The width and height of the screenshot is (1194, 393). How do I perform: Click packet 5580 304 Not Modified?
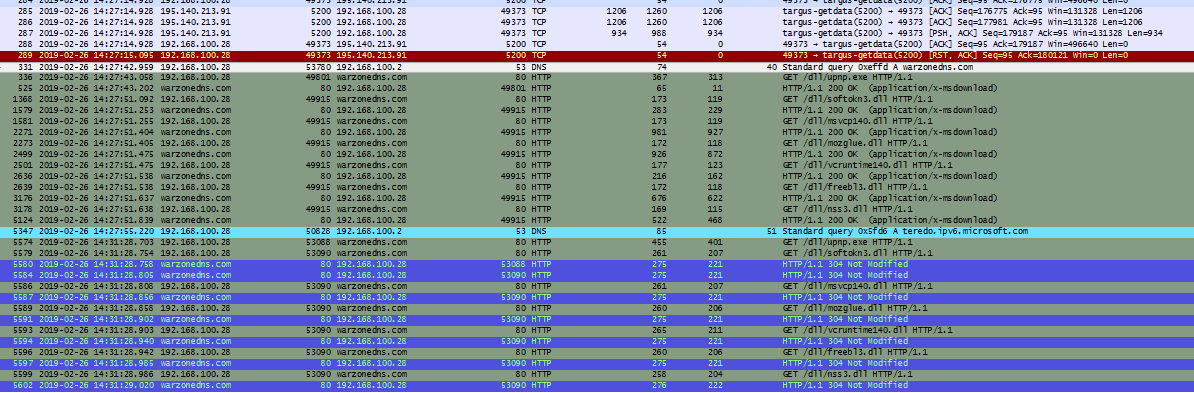pos(597,264)
